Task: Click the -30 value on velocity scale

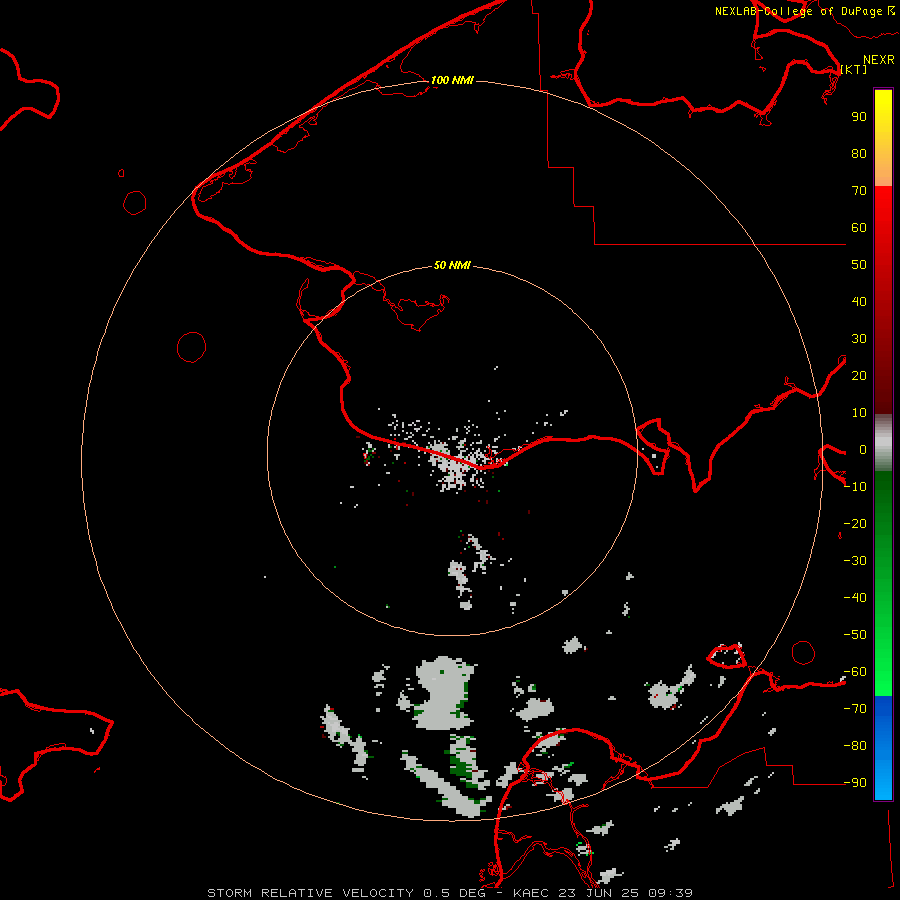Action: click(x=855, y=561)
